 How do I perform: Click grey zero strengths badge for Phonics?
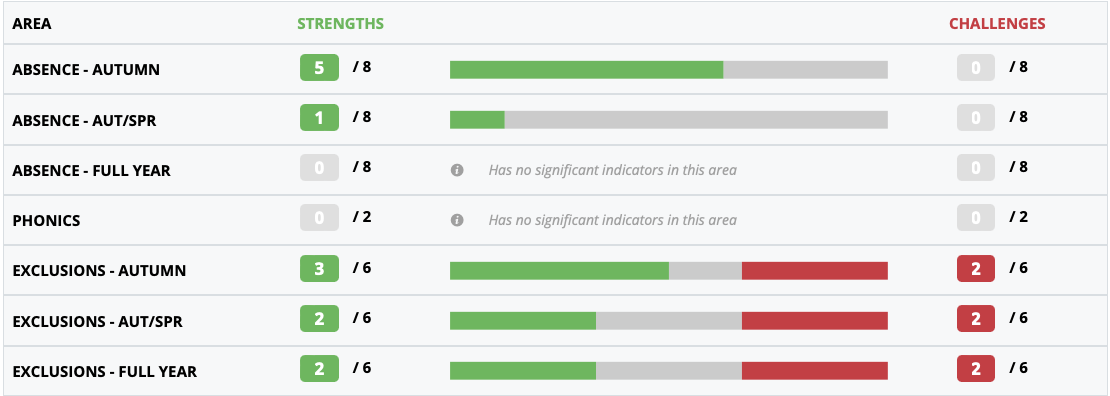pyautogui.click(x=319, y=219)
